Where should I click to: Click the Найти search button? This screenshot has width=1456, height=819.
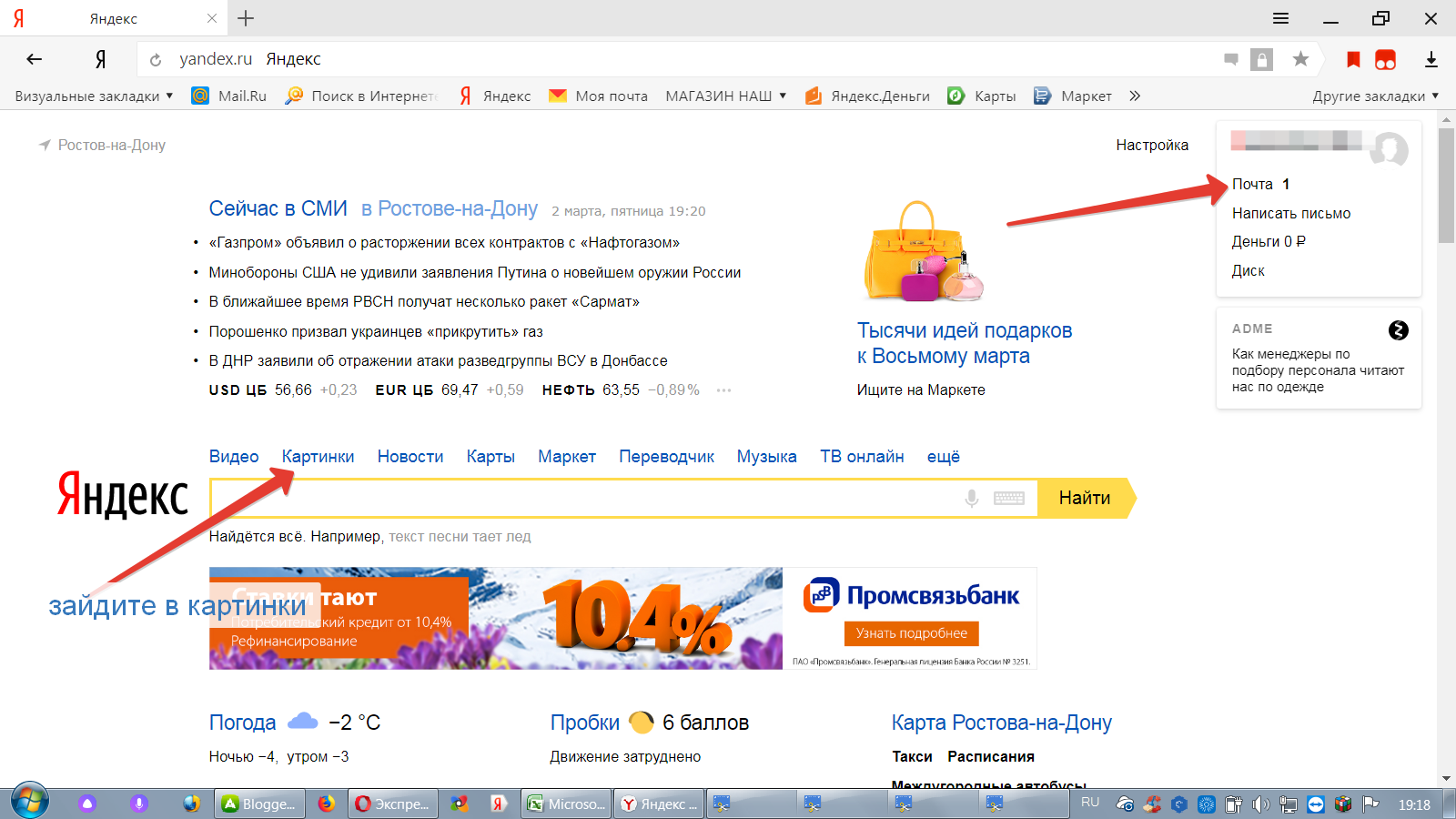click(x=1086, y=498)
